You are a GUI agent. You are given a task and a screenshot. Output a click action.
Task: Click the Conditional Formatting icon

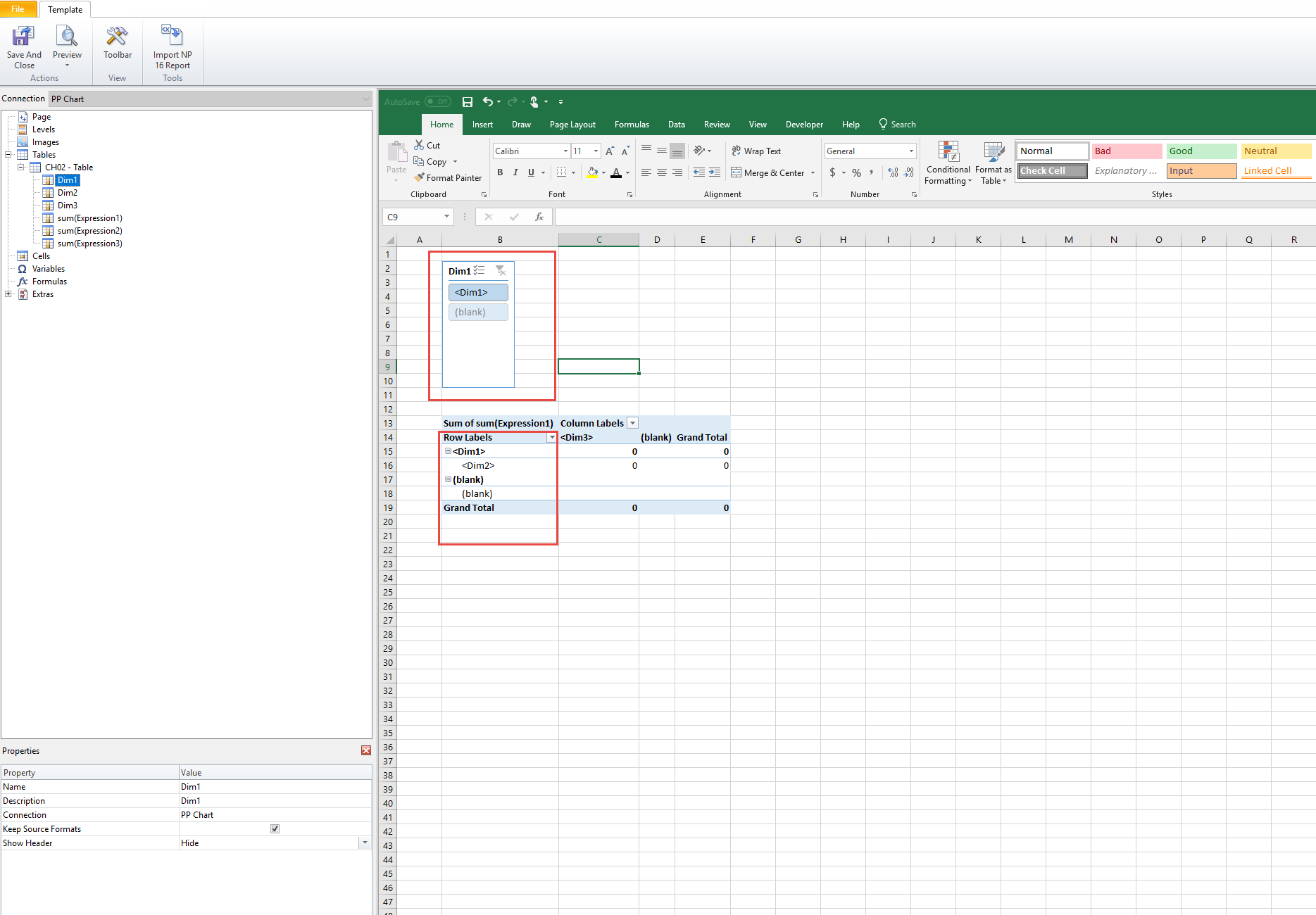click(948, 153)
